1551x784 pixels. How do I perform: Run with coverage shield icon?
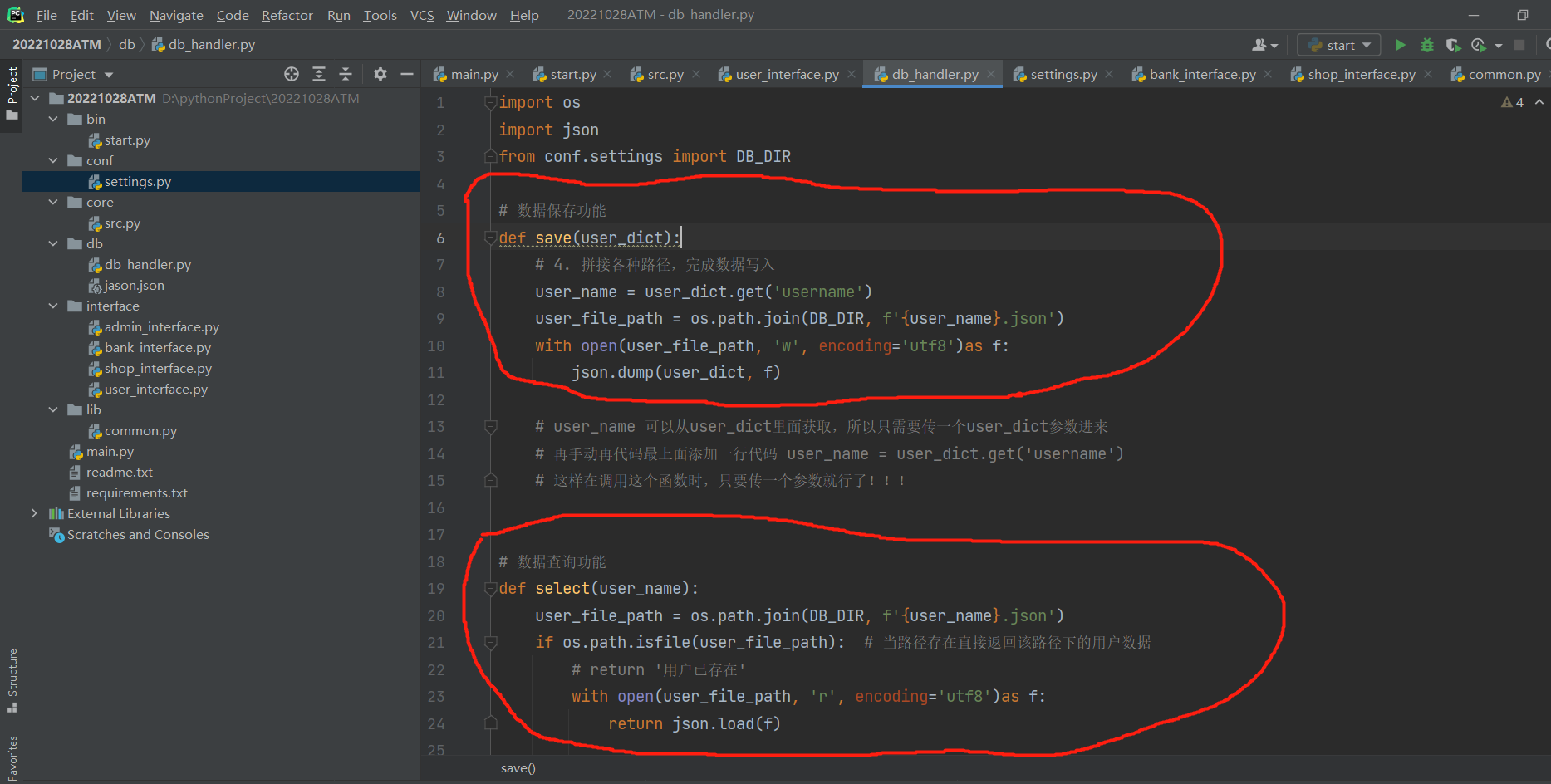tap(1452, 45)
